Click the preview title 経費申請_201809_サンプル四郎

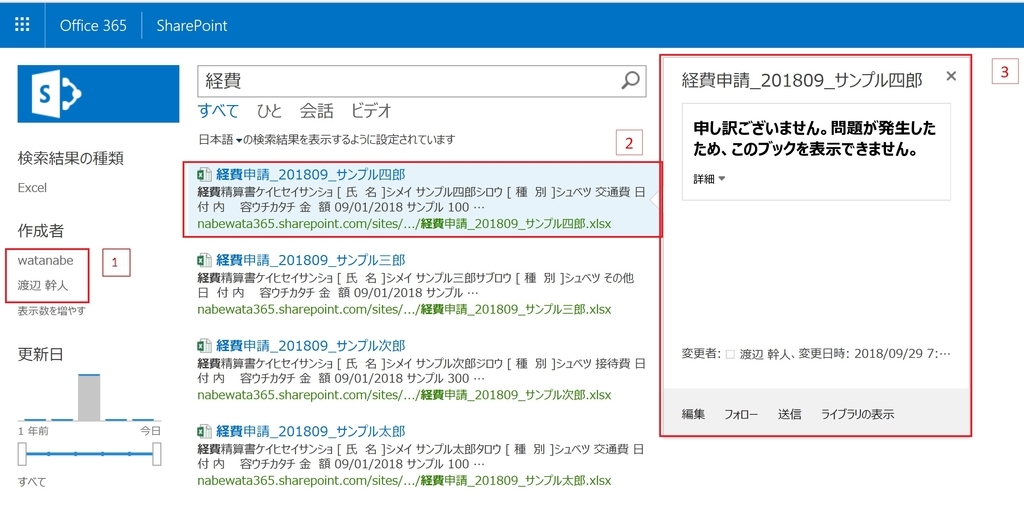pyautogui.click(x=802, y=80)
